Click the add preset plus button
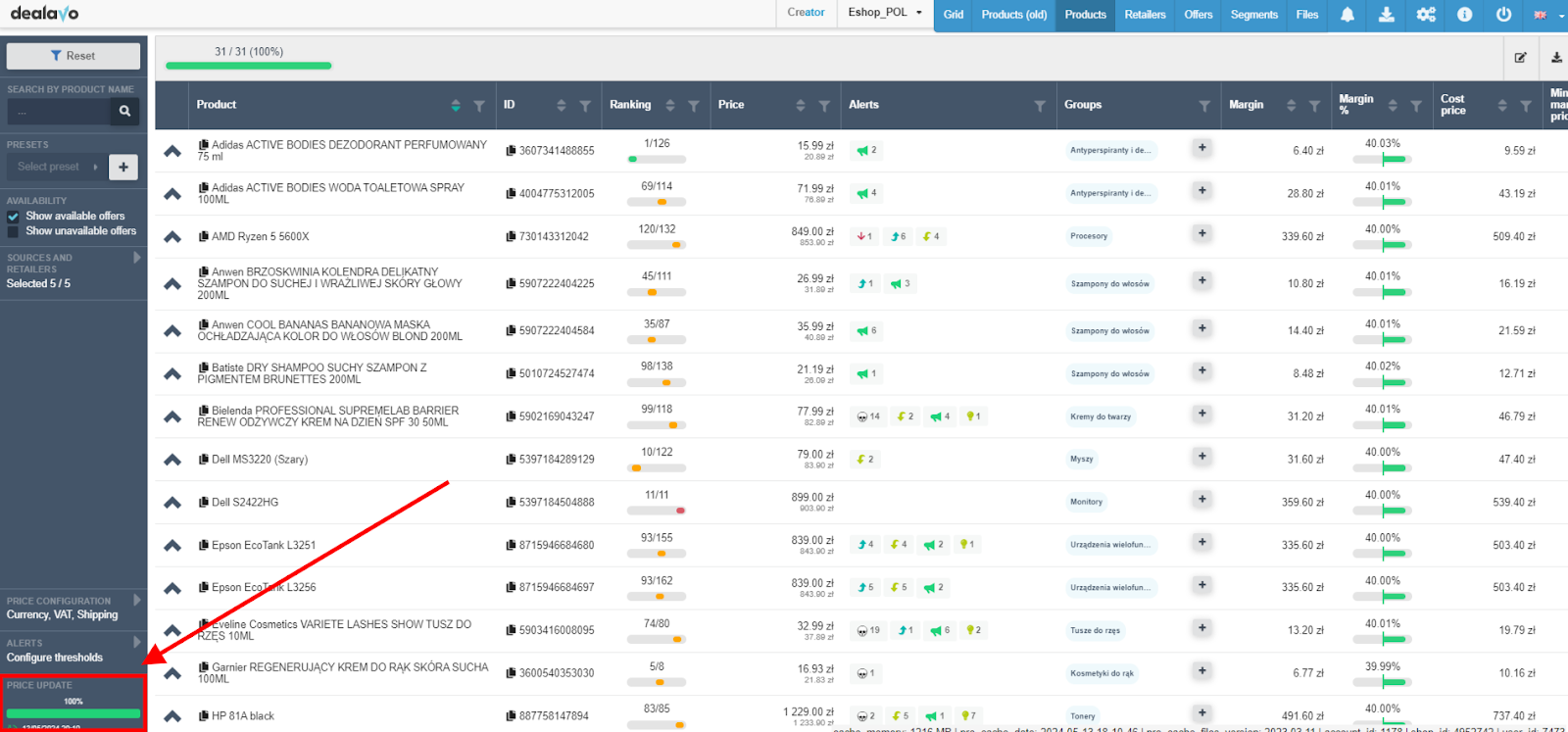This screenshot has width=1568, height=732. coord(123,167)
